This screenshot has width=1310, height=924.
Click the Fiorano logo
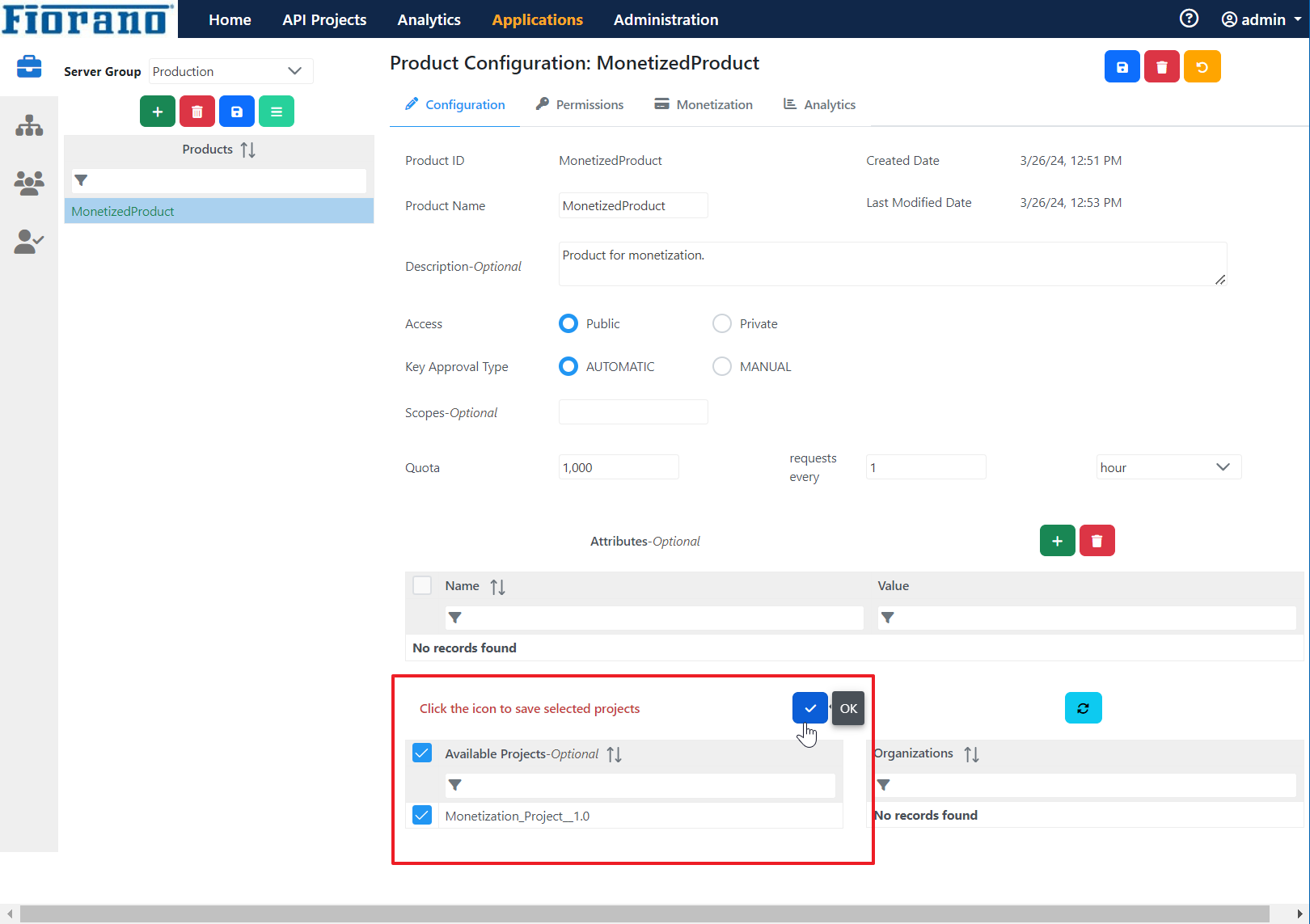click(88, 19)
